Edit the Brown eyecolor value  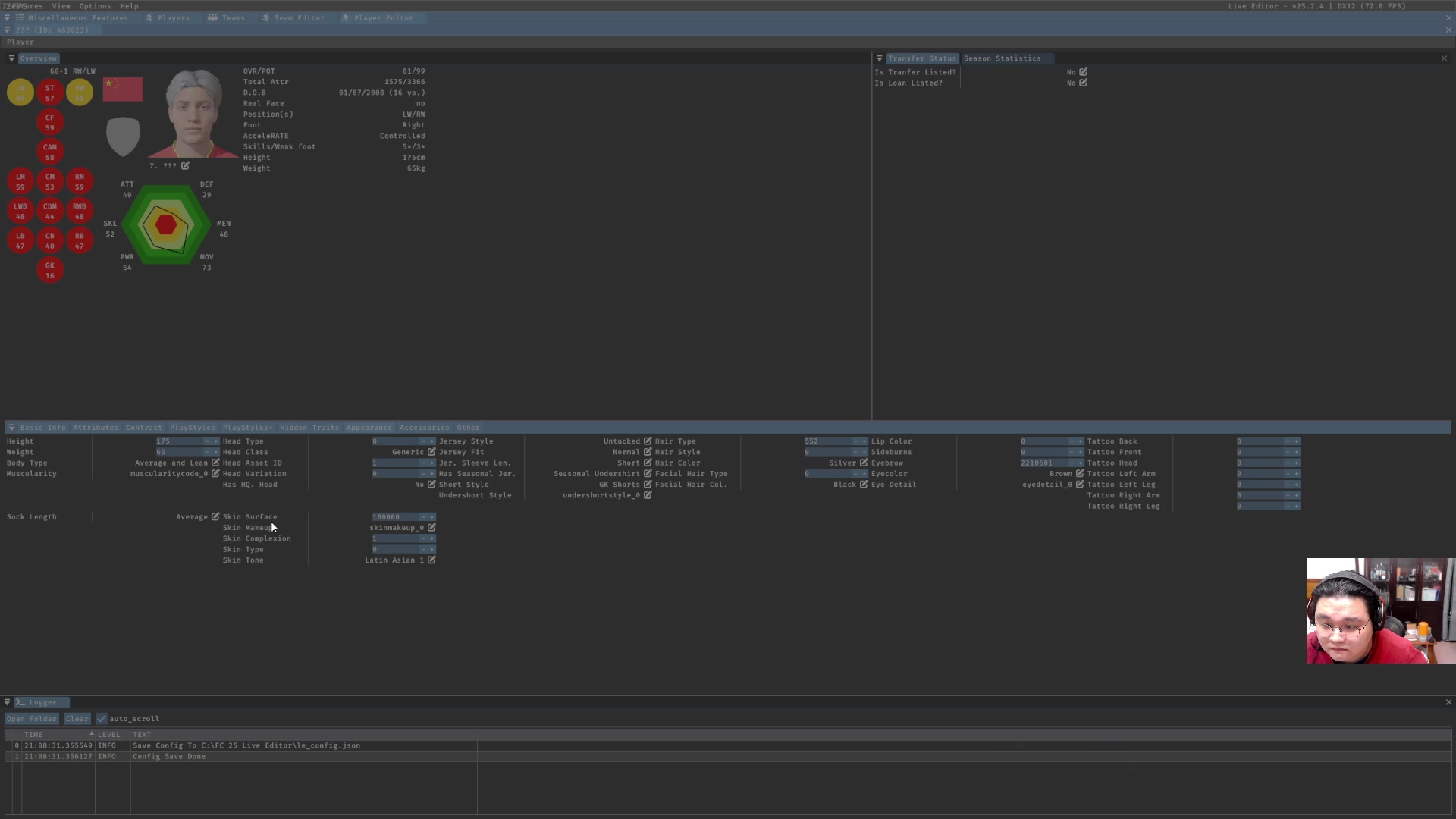tap(1080, 474)
